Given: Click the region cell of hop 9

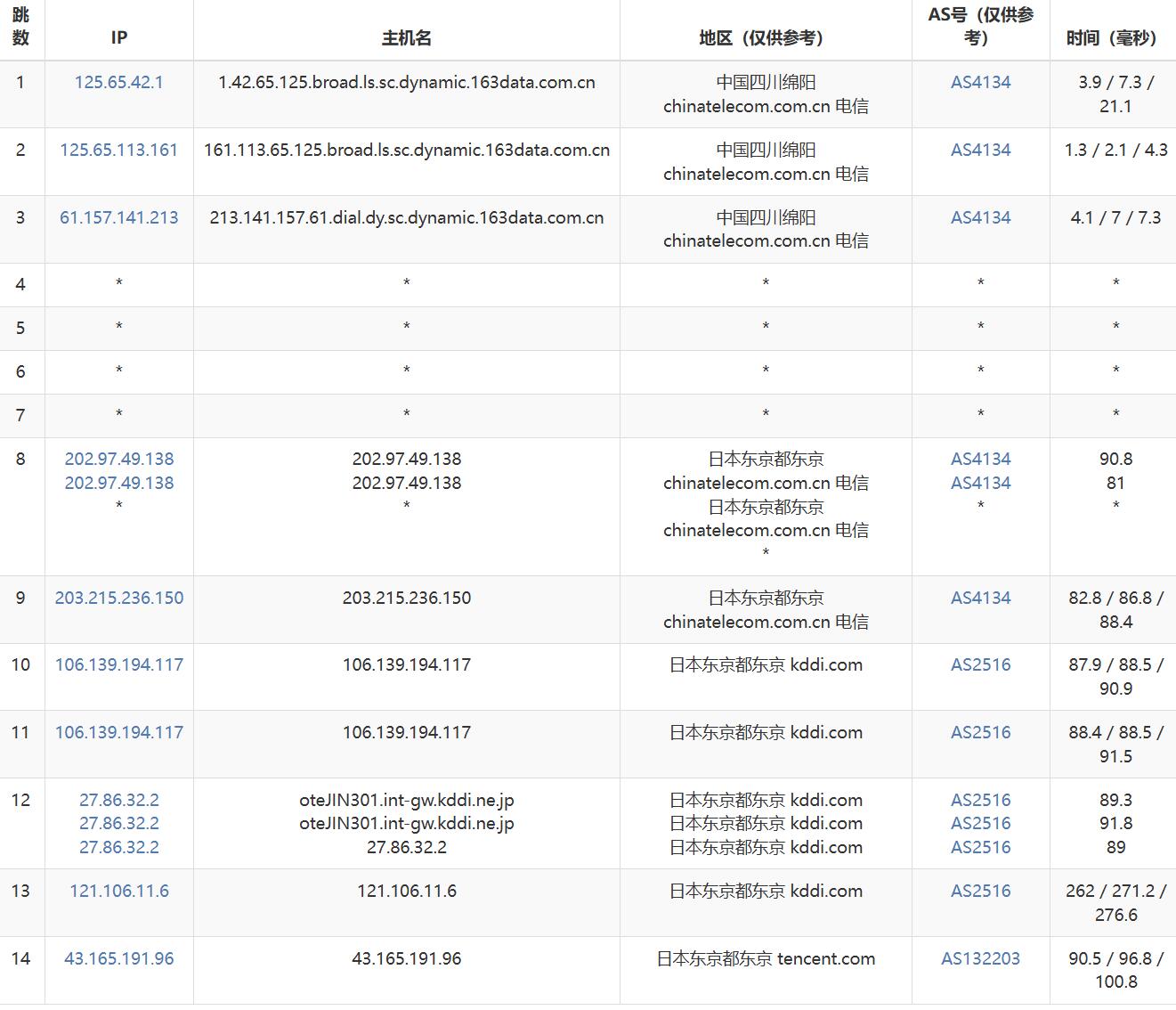Looking at the screenshot, I should click(766, 609).
